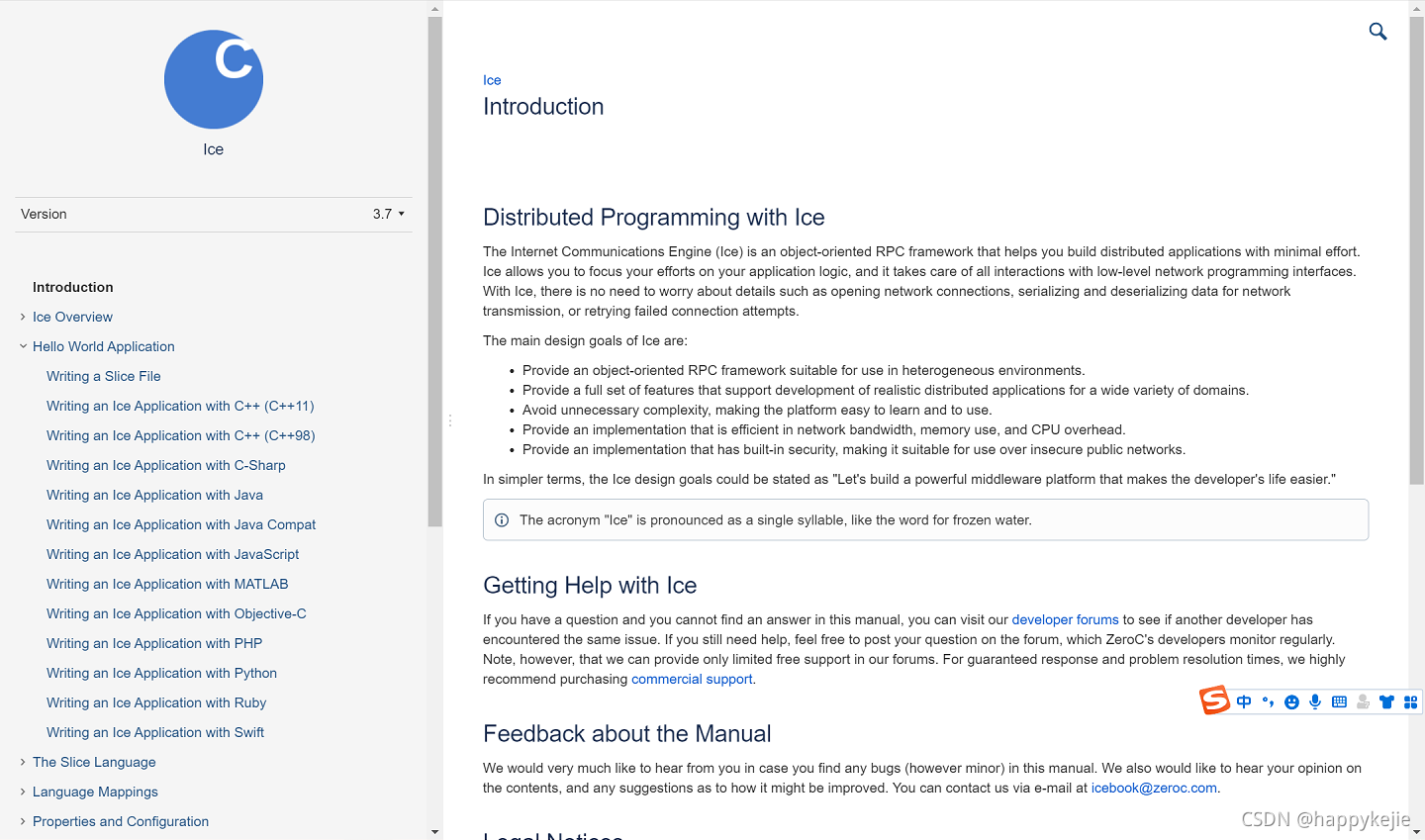The height and width of the screenshot is (840, 1425).
Task: Expand Properties and Configuration node
Action: [x=23, y=821]
